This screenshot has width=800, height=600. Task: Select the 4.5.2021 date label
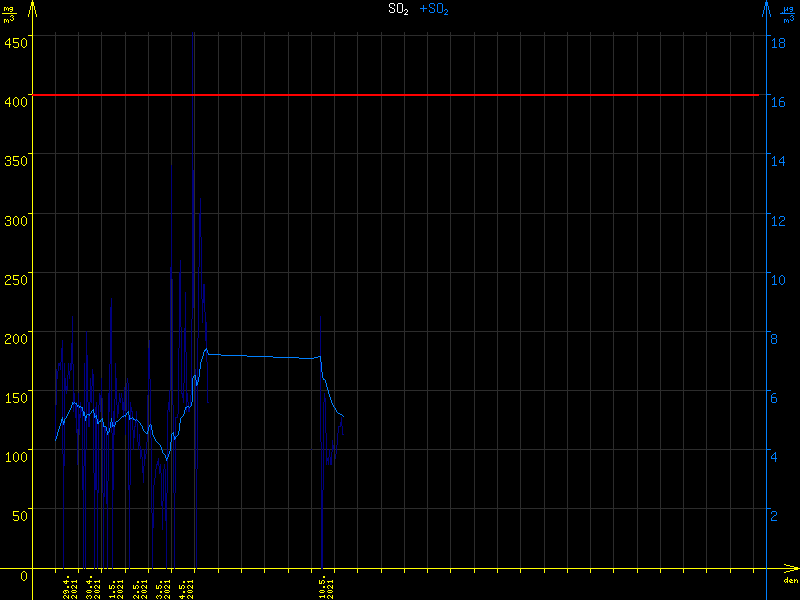(186, 586)
